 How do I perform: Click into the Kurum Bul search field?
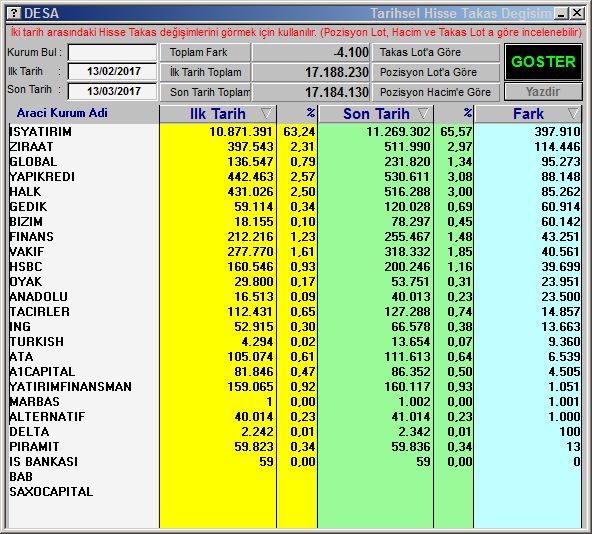click(113, 52)
